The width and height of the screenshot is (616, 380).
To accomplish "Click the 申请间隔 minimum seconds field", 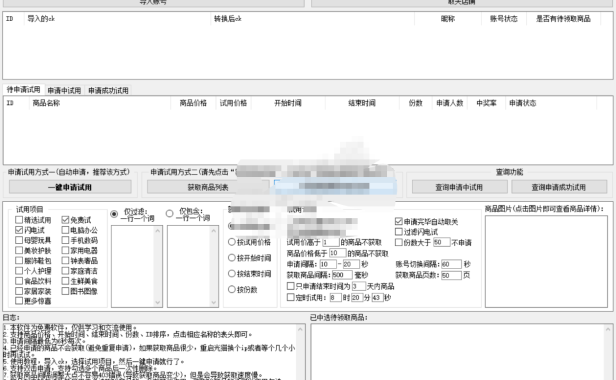I will (x=328, y=264).
